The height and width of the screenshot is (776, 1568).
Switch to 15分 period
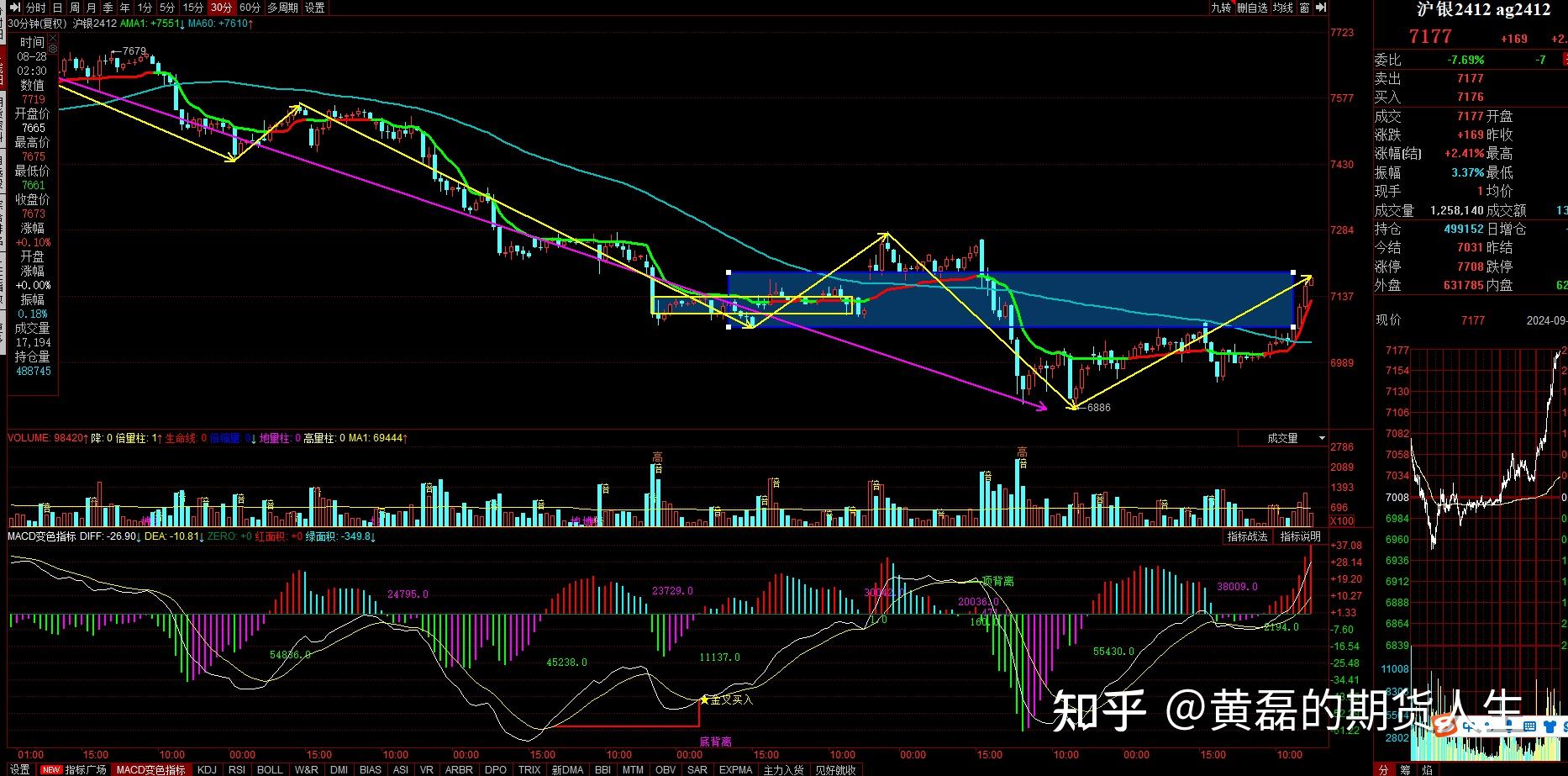193,8
